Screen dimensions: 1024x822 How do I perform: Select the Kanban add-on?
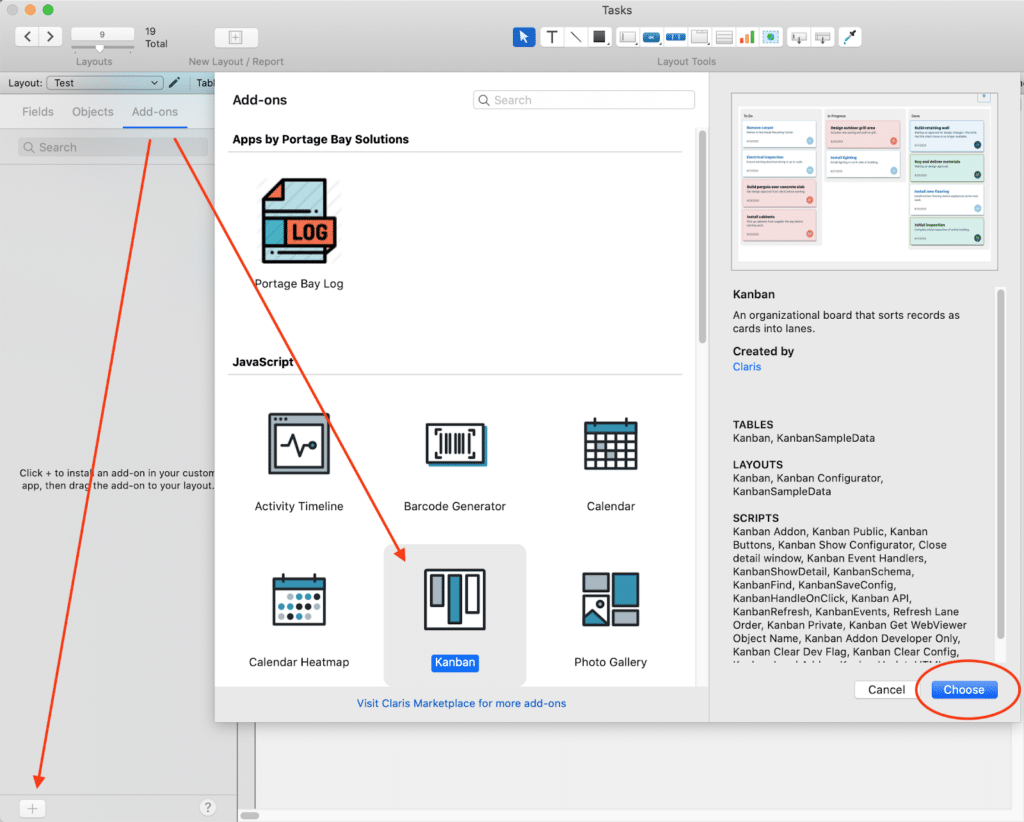455,615
